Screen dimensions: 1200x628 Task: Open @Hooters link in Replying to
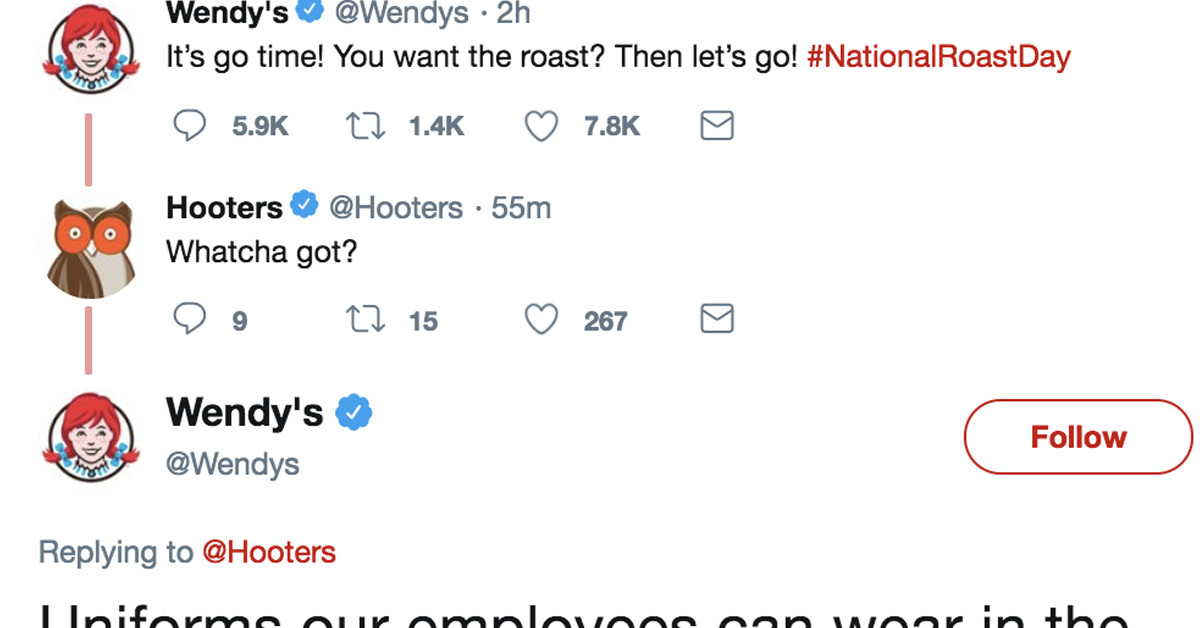[269, 552]
